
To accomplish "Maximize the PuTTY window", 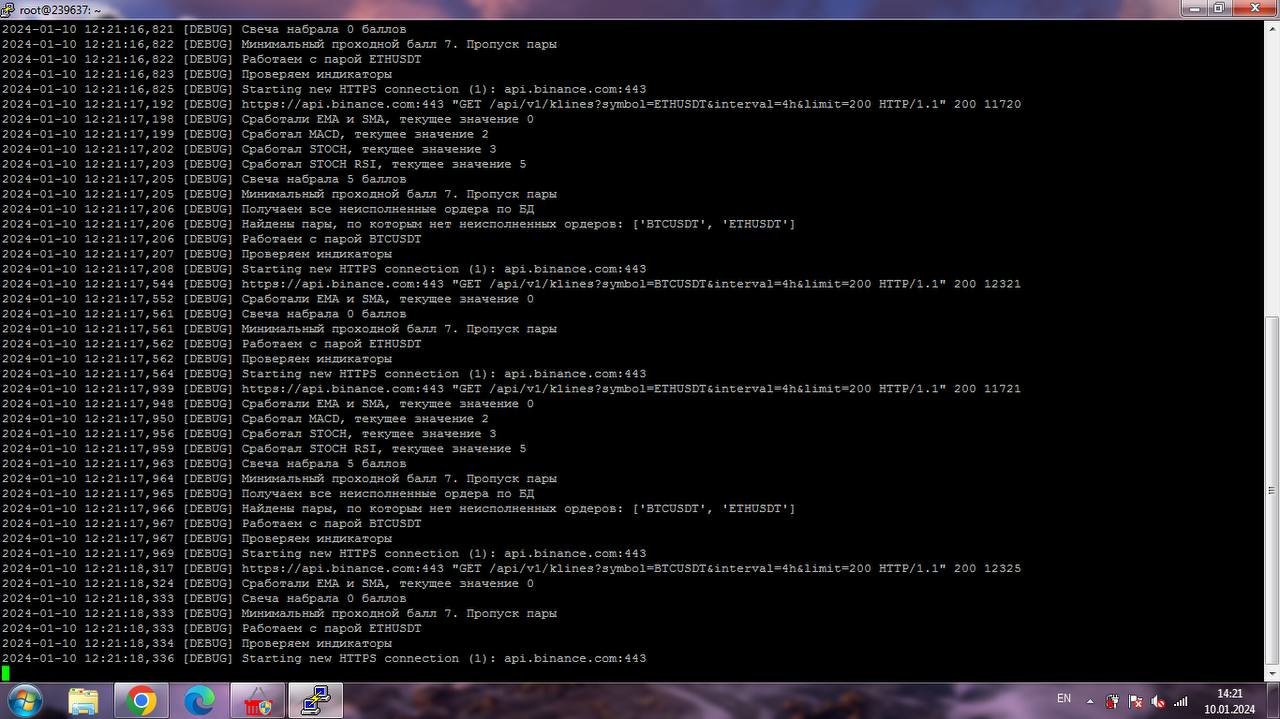I will pyautogui.click(x=1218, y=8).
